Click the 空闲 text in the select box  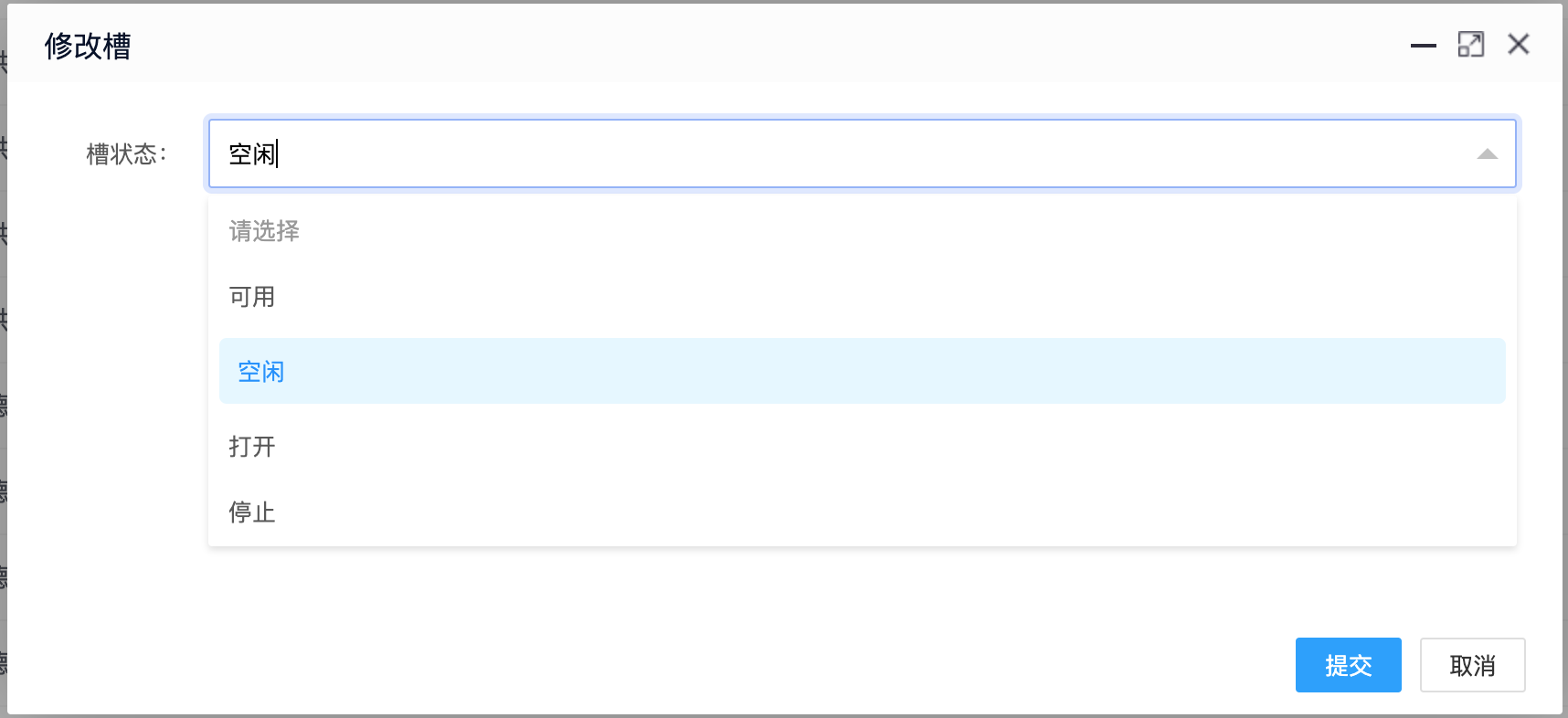click(x=252, y=153)
